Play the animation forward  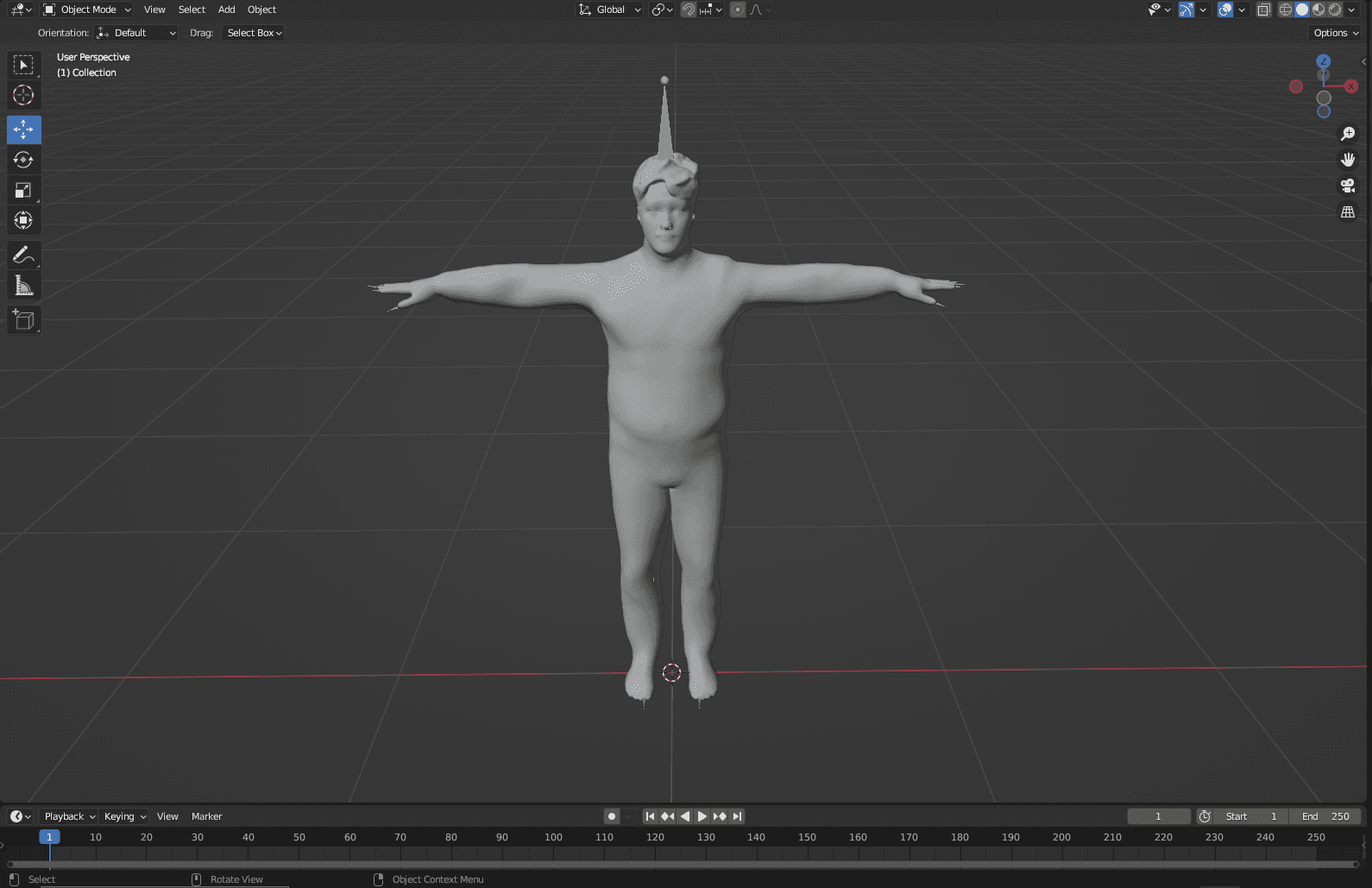pyautogui.click(x=702, y=816)
